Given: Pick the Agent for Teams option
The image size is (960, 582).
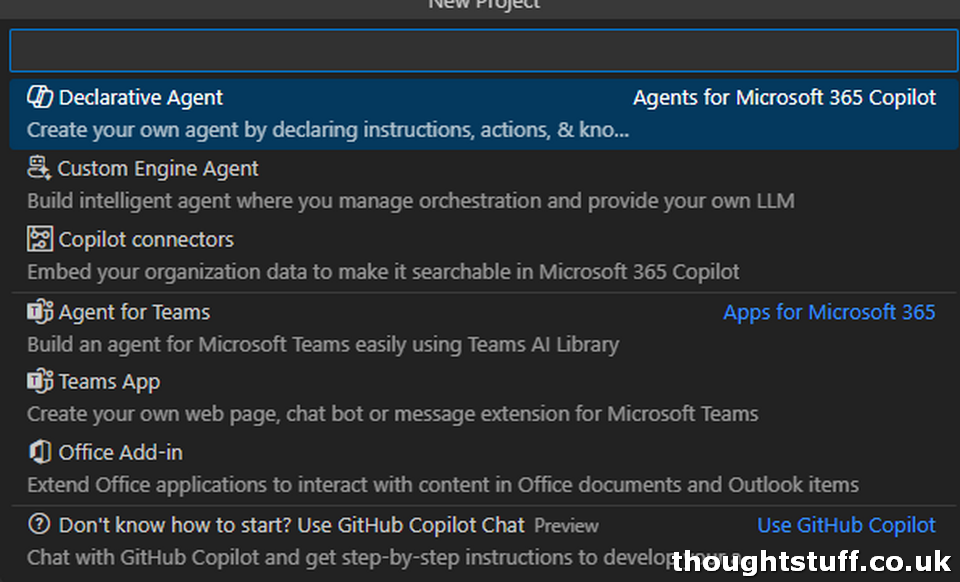Looking at the screenshot, I should [x=484, y=328].
